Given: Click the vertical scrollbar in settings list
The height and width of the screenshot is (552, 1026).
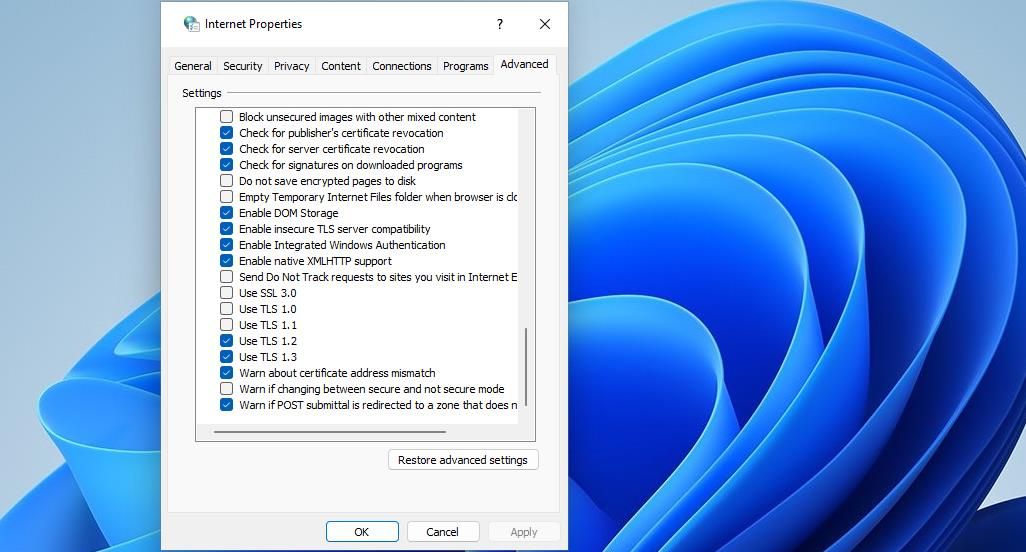Looking at the screenshot, I should [526, 366].
